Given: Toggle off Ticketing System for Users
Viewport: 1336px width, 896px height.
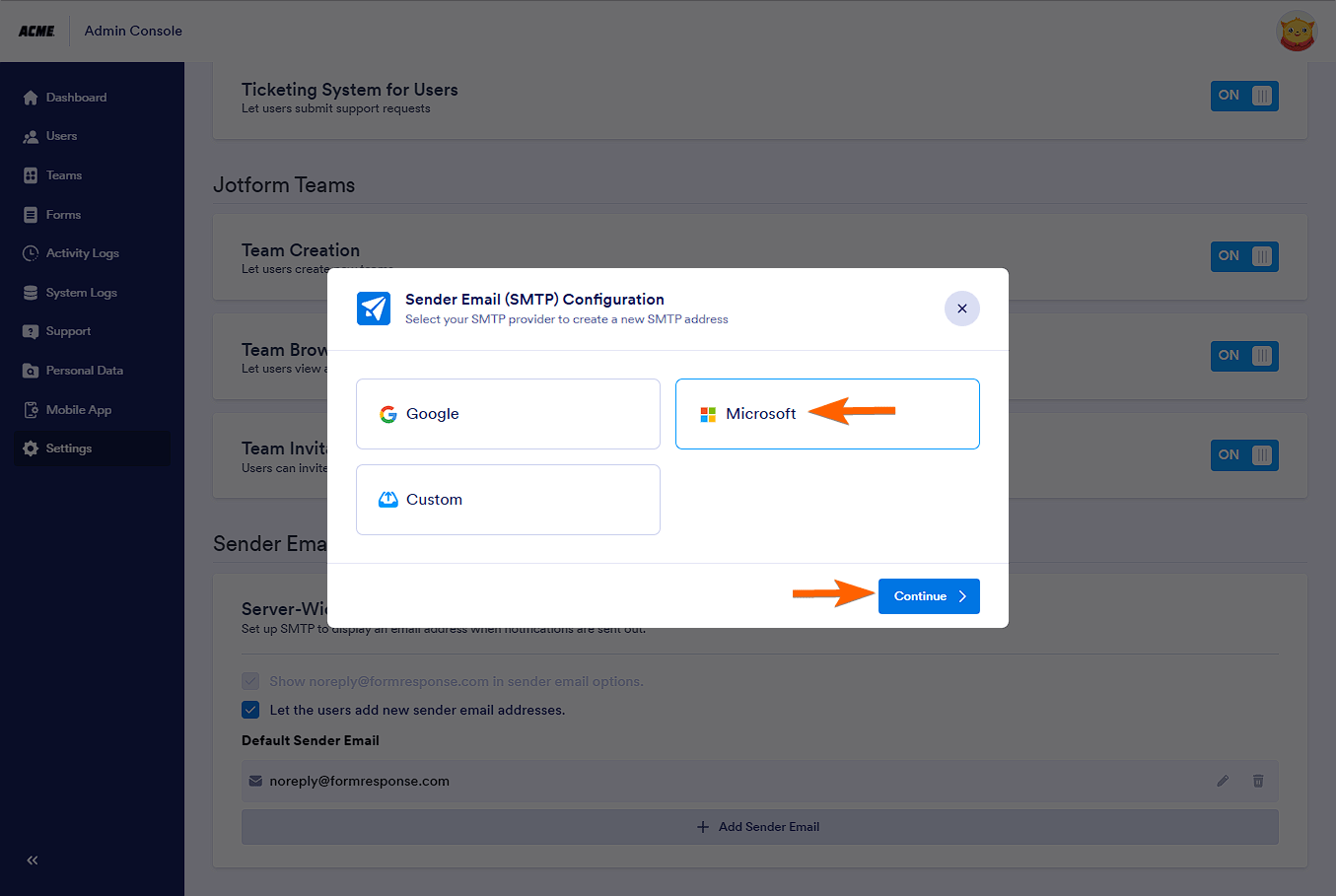Looking at the screenshot, I should point(1244,96).
